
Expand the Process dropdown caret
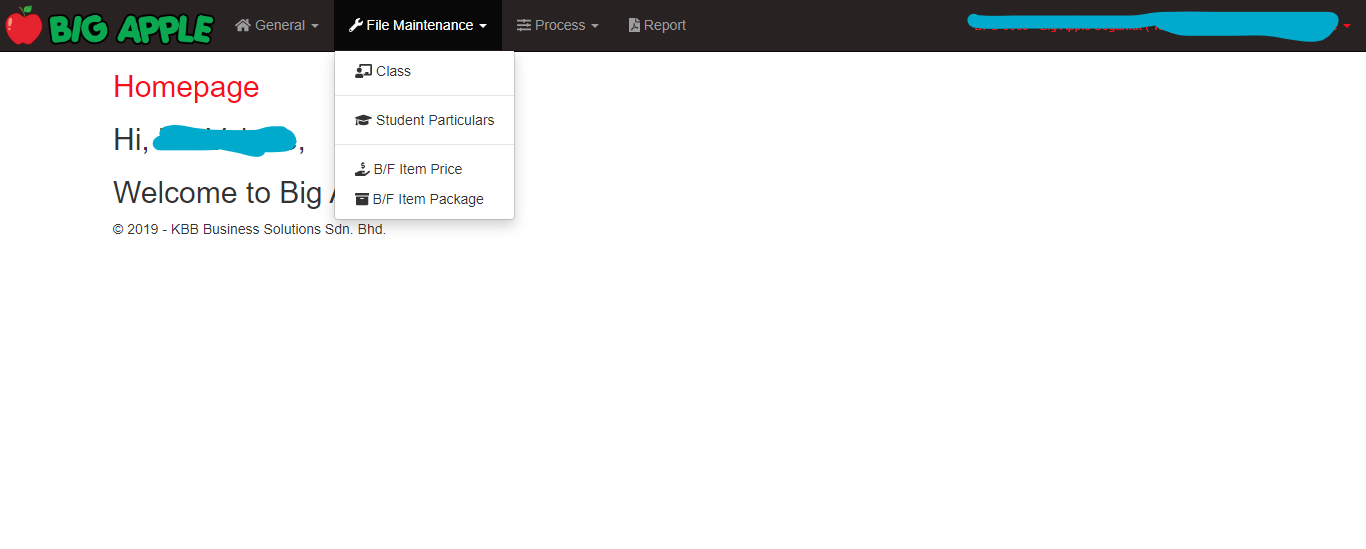click(x=595, y=26)
